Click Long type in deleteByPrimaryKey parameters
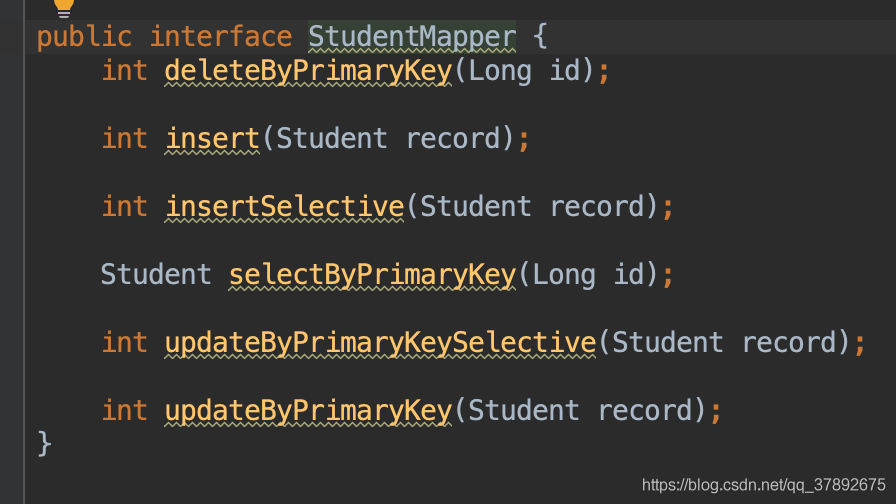The height and width of the screenshot is (504, 896). (x=500, y=71)
